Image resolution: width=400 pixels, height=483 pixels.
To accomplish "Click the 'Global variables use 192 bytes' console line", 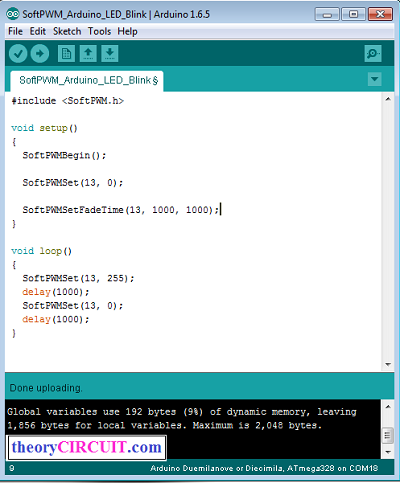I will [182, 412].
